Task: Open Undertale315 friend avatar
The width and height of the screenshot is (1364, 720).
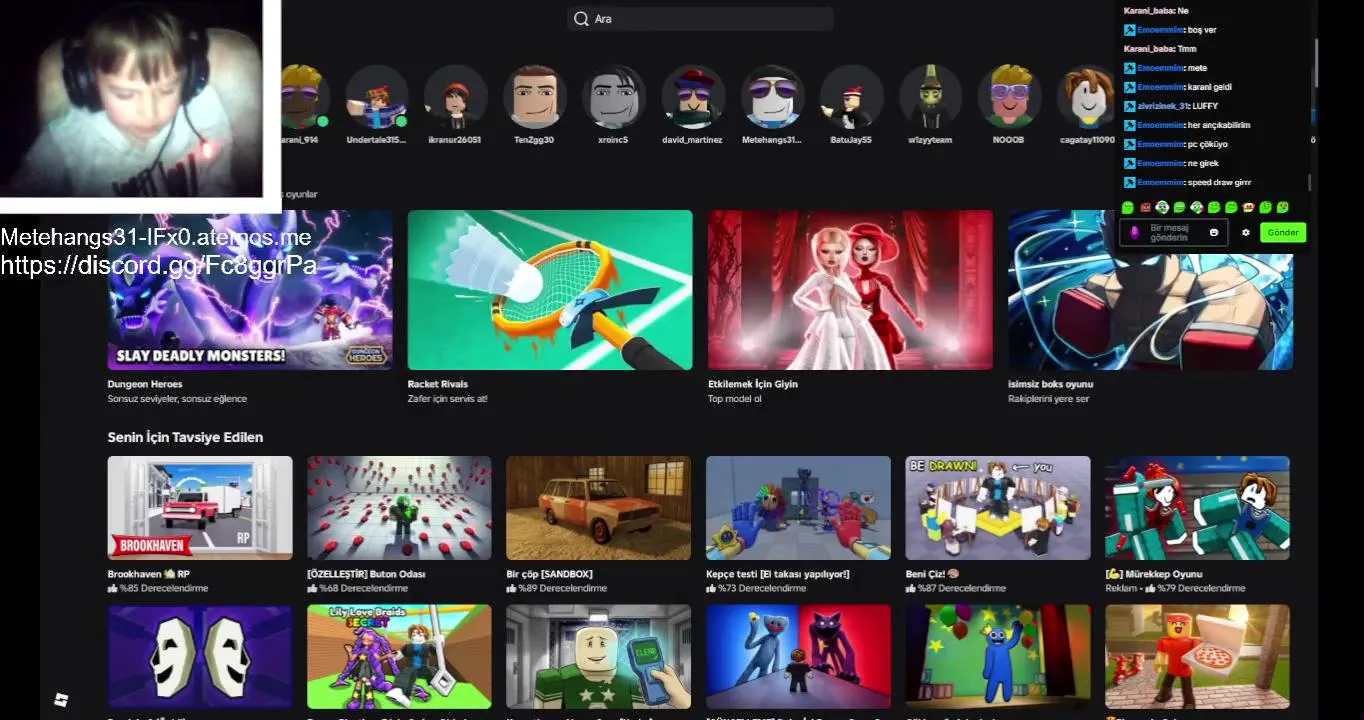Action: coord(377,97)
